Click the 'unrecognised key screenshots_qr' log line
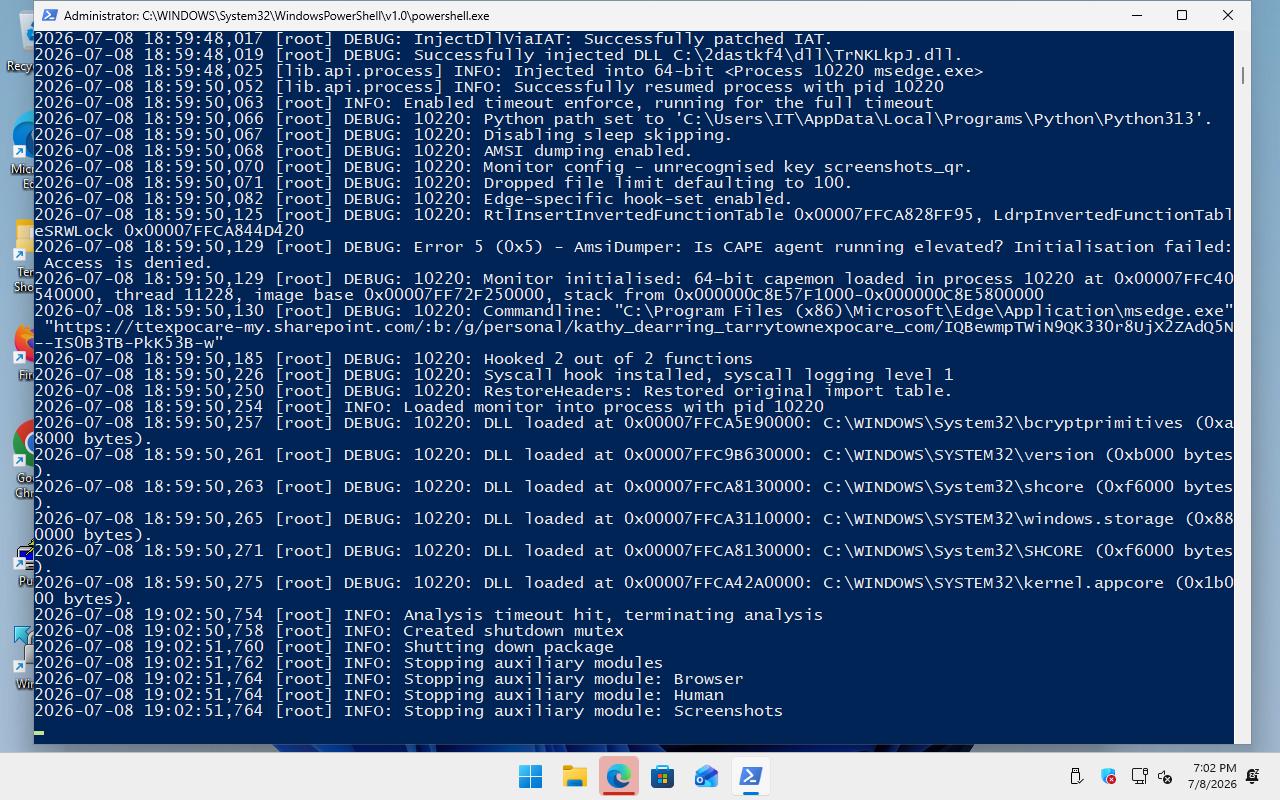 503,167
